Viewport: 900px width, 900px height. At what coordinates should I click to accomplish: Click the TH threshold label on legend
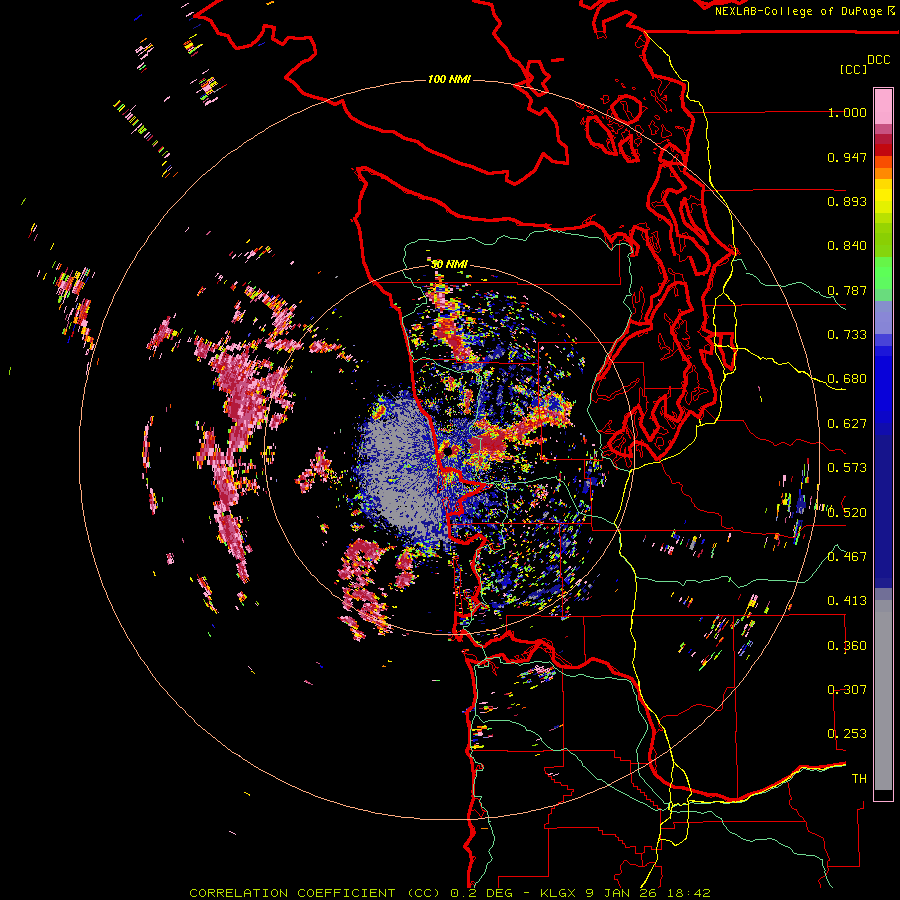[859, 779]
